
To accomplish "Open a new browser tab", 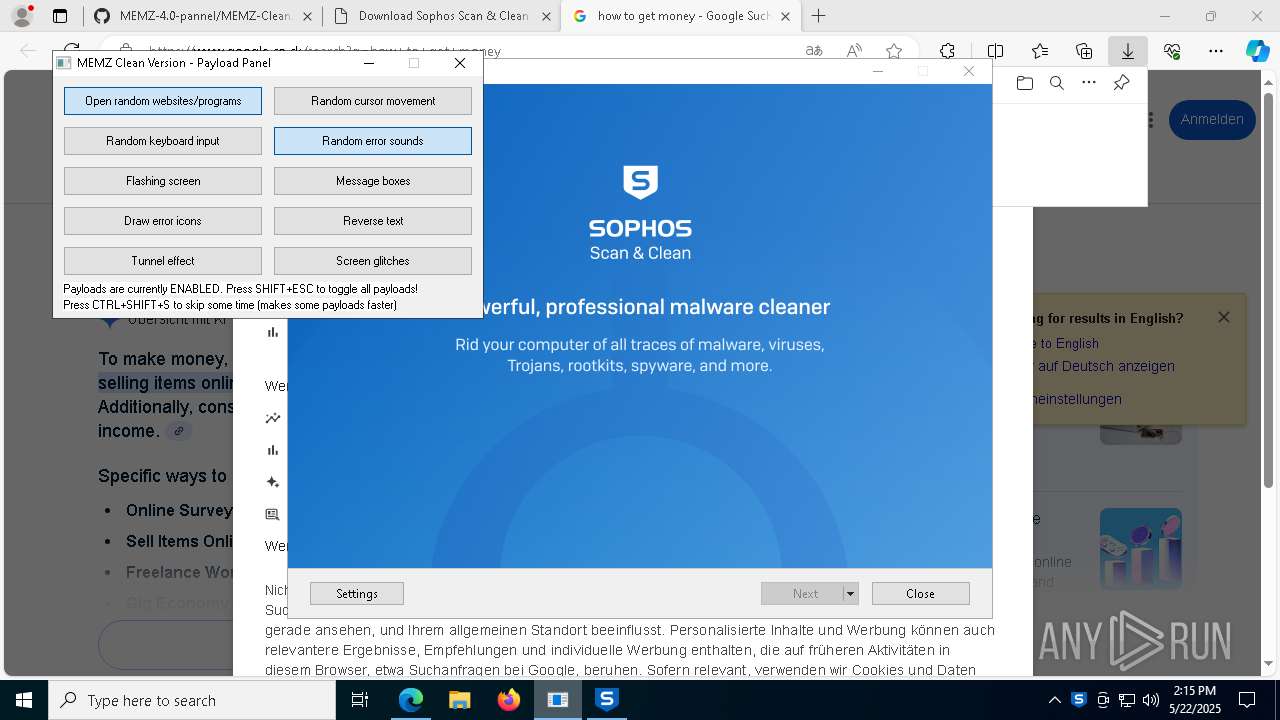I will tap(819, 16).
